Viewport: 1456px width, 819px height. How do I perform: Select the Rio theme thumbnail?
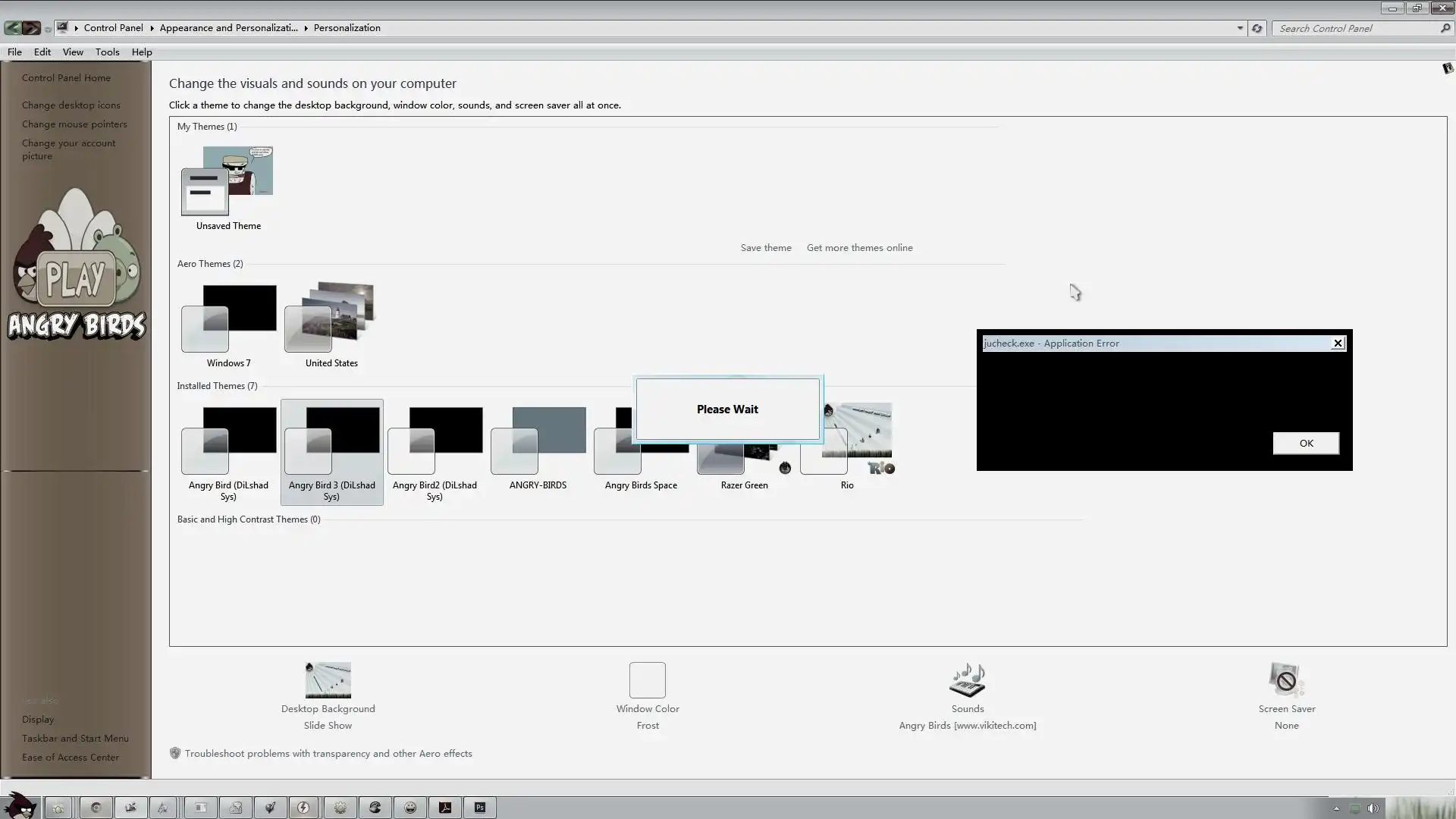pos(857,438)
